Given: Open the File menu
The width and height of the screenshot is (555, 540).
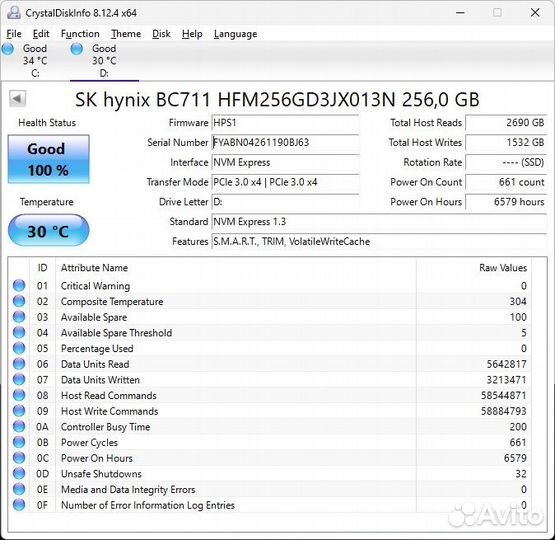Looking at the screenshot, I should click(x=14, y=34).
